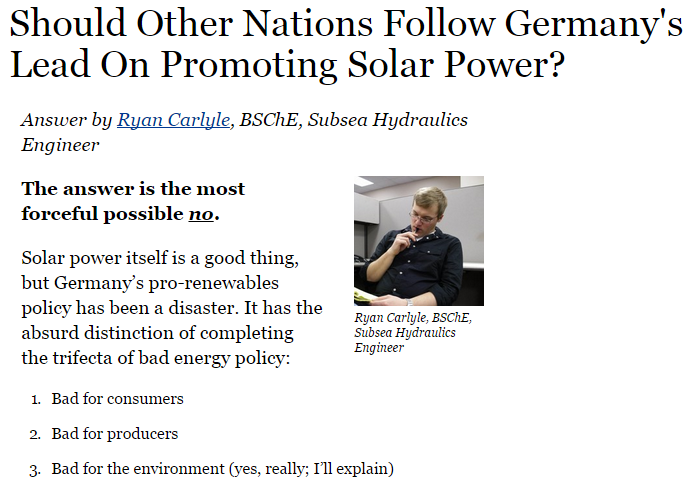Click the photo of Ryan Carlyle
693x486 pixels.
[x=418, y=241]
